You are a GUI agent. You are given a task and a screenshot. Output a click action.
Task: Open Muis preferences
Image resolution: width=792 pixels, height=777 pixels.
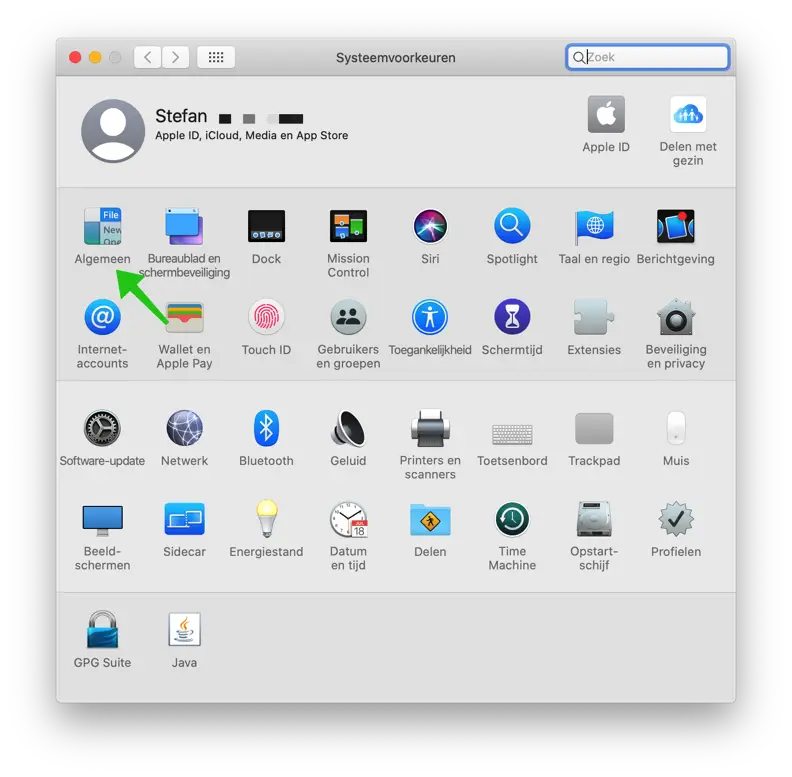pyautogui.click(x=676, y=428)
